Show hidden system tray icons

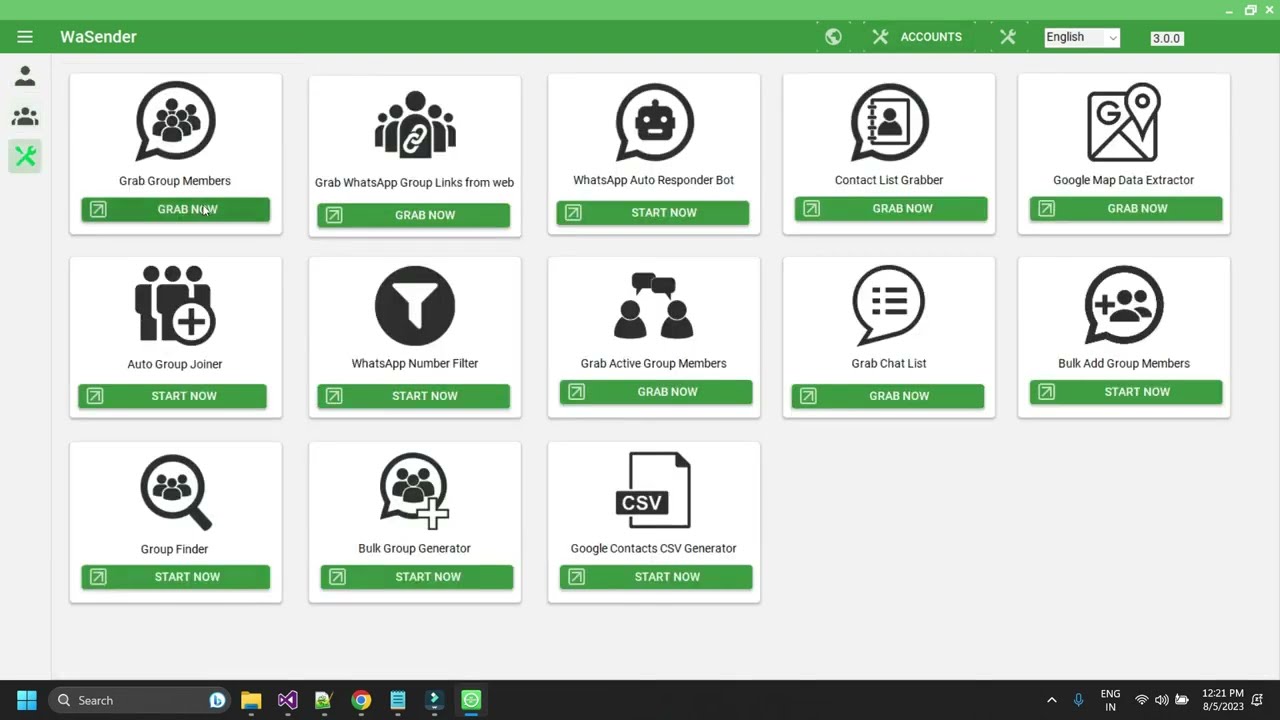click(x=1051, y=700)
